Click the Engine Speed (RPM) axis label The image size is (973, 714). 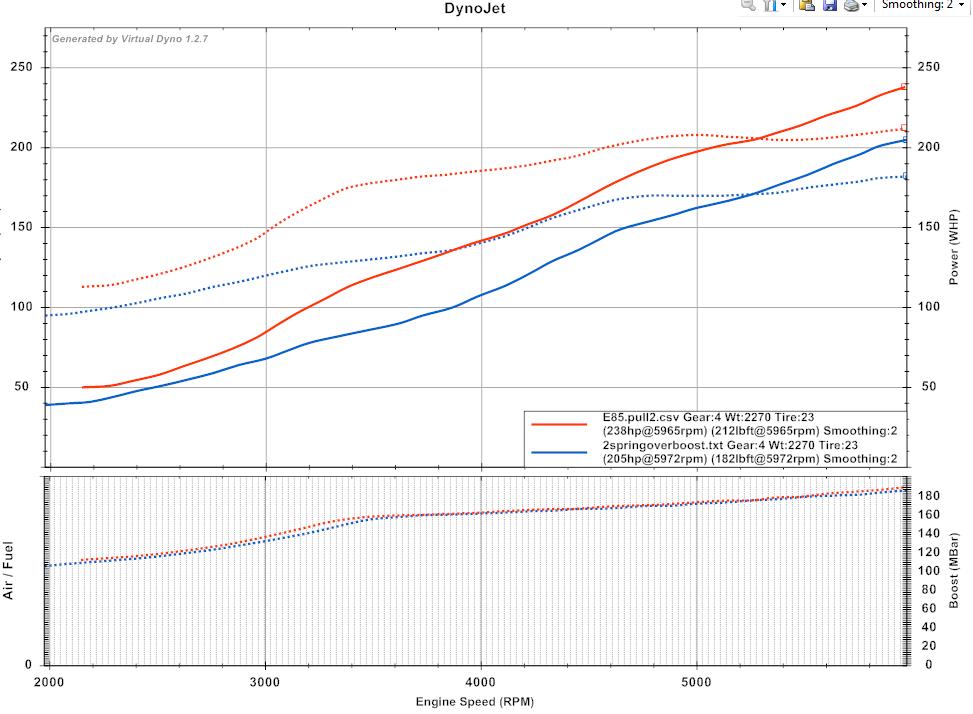(477, 703)
